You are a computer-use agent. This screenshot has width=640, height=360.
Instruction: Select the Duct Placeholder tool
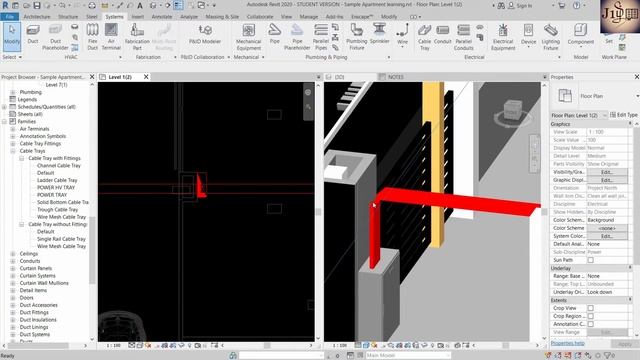coord(55,37)
